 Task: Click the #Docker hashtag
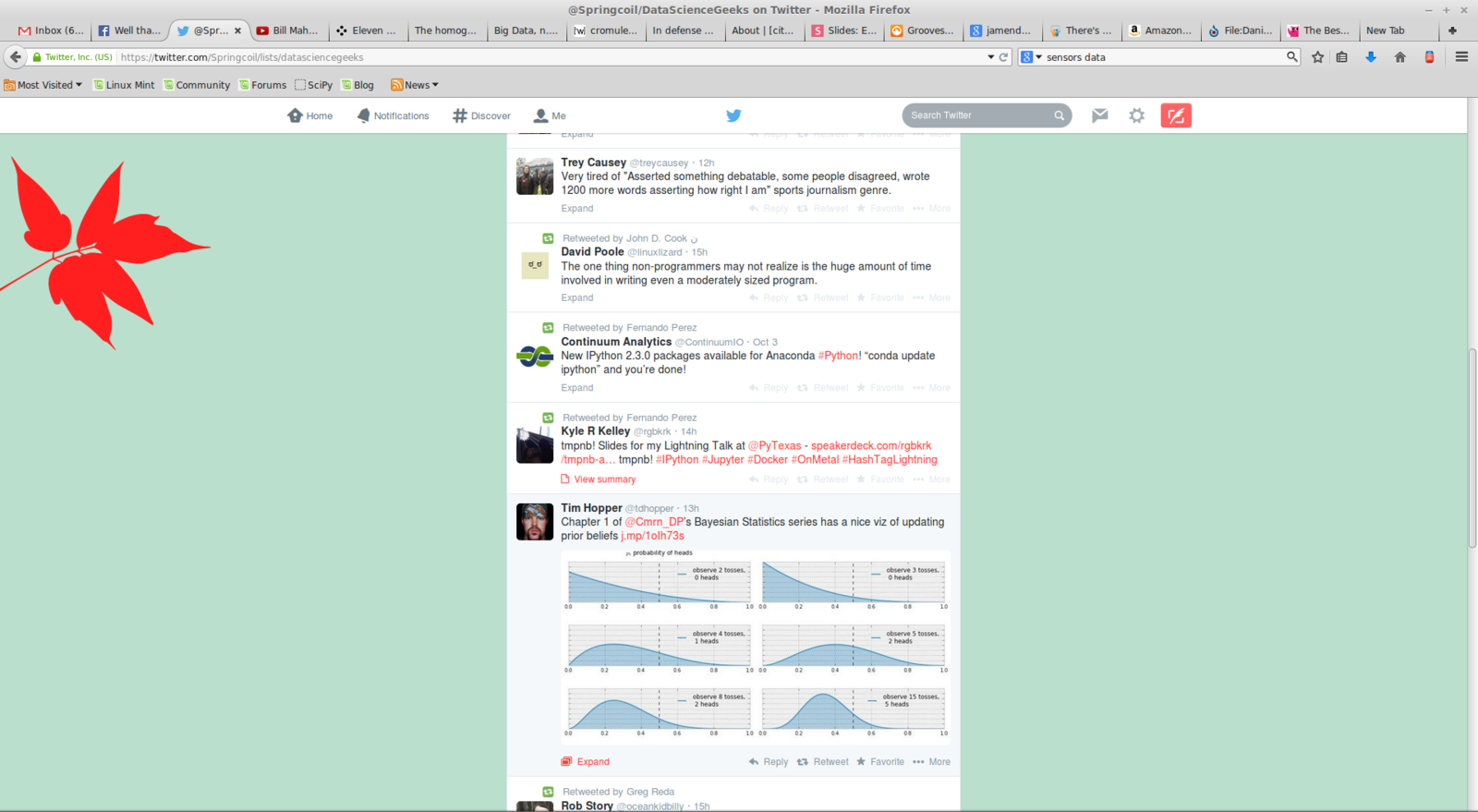pyautogui.click(x=768, y=460)
